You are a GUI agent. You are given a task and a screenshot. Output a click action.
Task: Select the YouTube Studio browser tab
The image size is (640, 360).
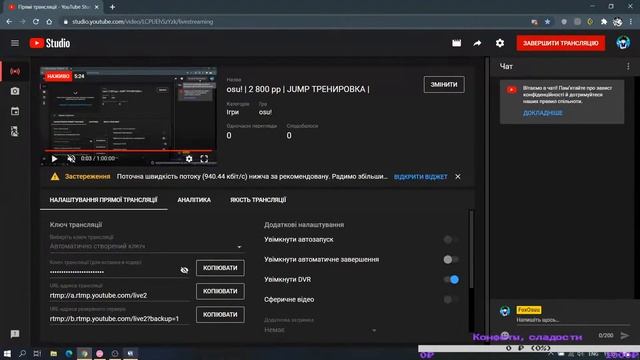tap(54, 7)
